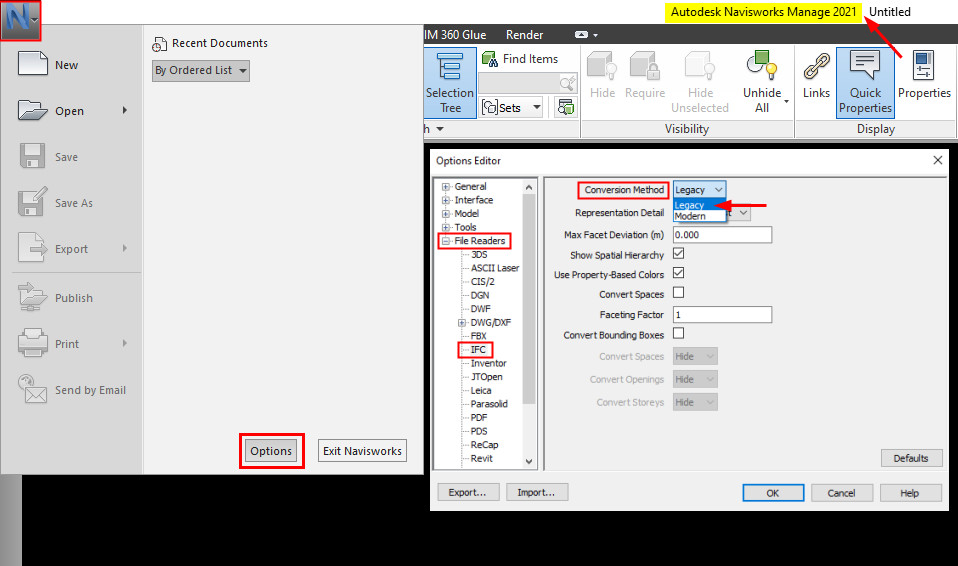958x566 pixels.
Task: Click Find Items binoculars icon
Action: click(x=489, y=59)
